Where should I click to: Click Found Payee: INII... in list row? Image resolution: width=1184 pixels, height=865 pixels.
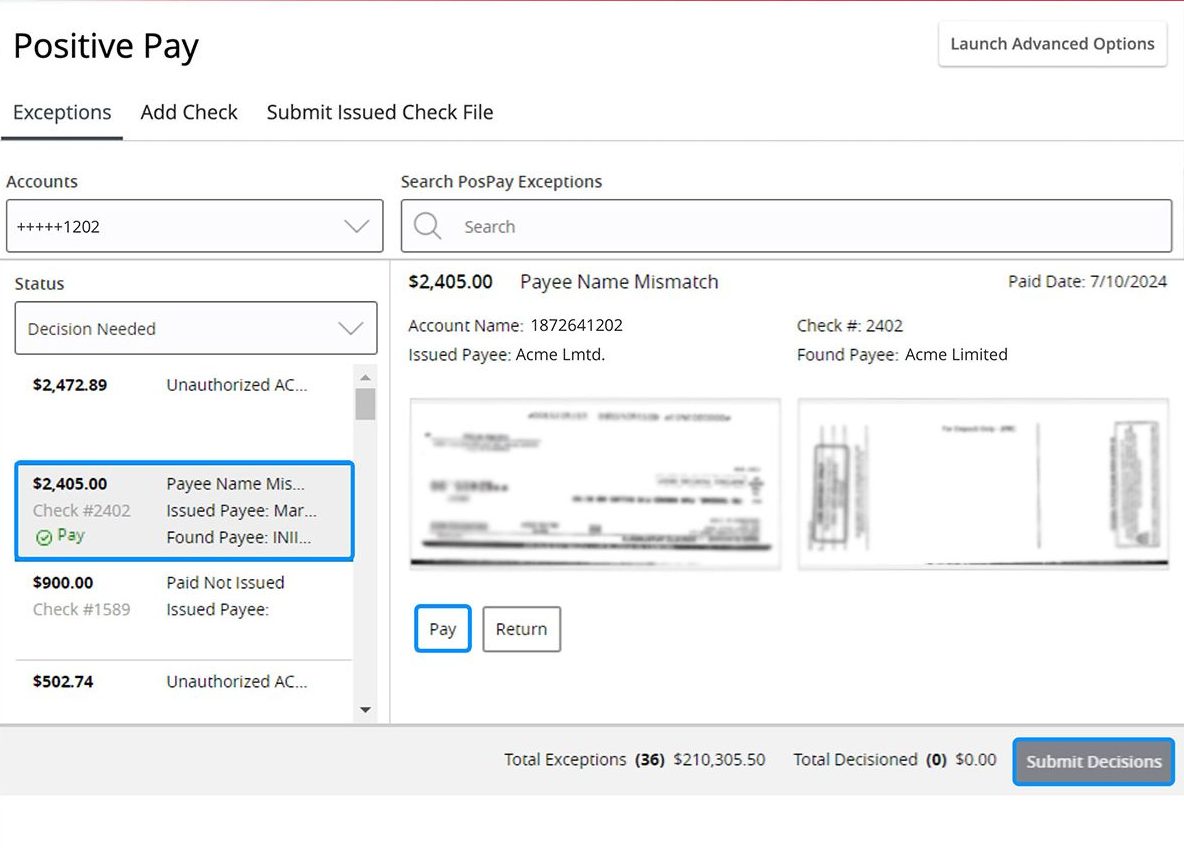coord(239,537)
